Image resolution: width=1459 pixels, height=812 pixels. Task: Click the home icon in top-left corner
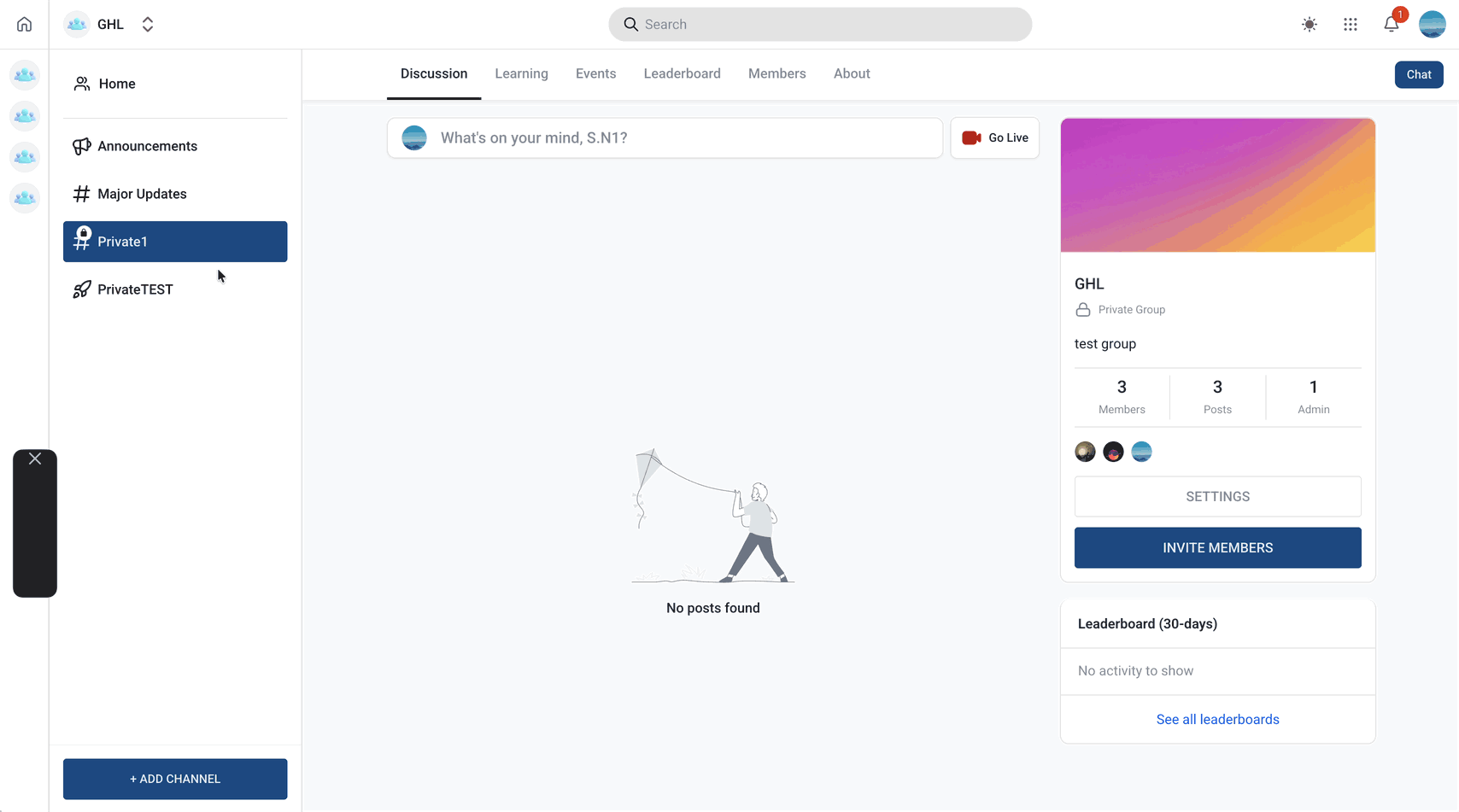[x=24, y=24]
